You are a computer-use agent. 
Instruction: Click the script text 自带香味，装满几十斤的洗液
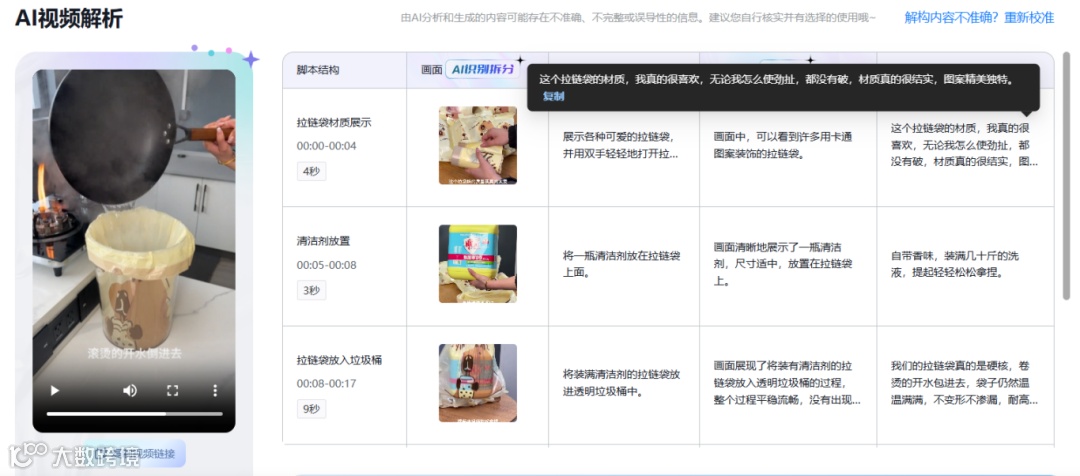click(955, 265)
